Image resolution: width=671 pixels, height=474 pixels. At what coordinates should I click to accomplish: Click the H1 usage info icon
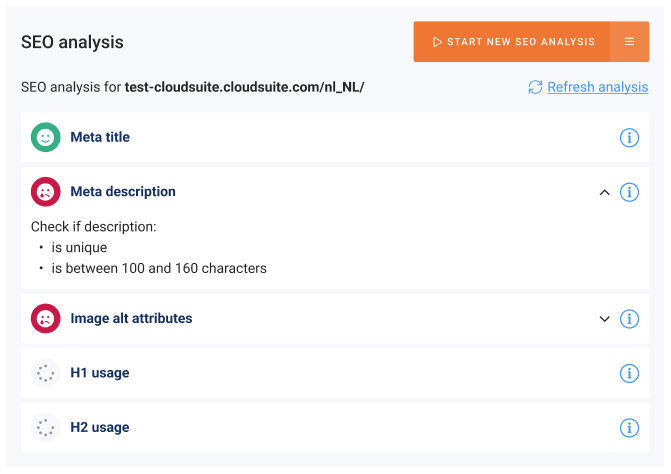[x=629, y=373]
